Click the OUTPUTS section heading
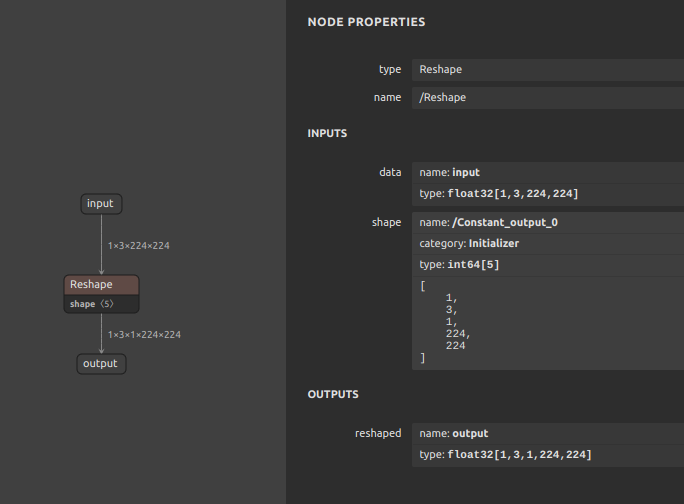The height and width of the screenshot is (504, 684). pos(333,394)
